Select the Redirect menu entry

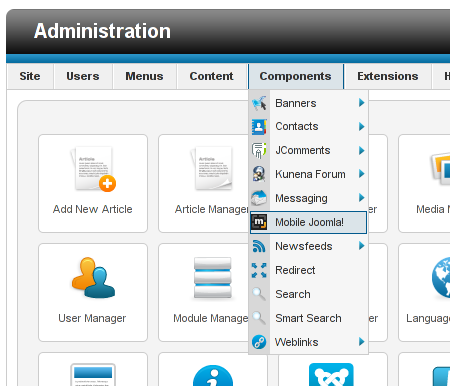(x=308, y=270)
